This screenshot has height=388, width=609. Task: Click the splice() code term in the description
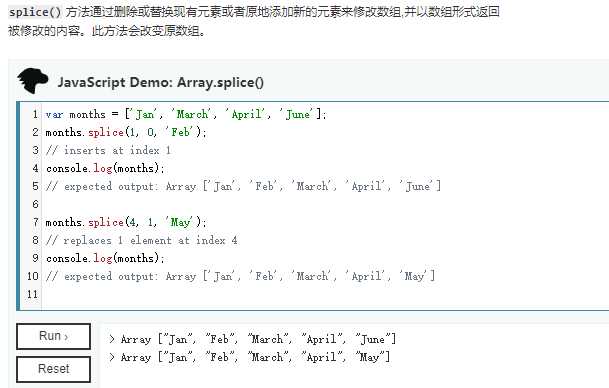[x=35, y=12]
